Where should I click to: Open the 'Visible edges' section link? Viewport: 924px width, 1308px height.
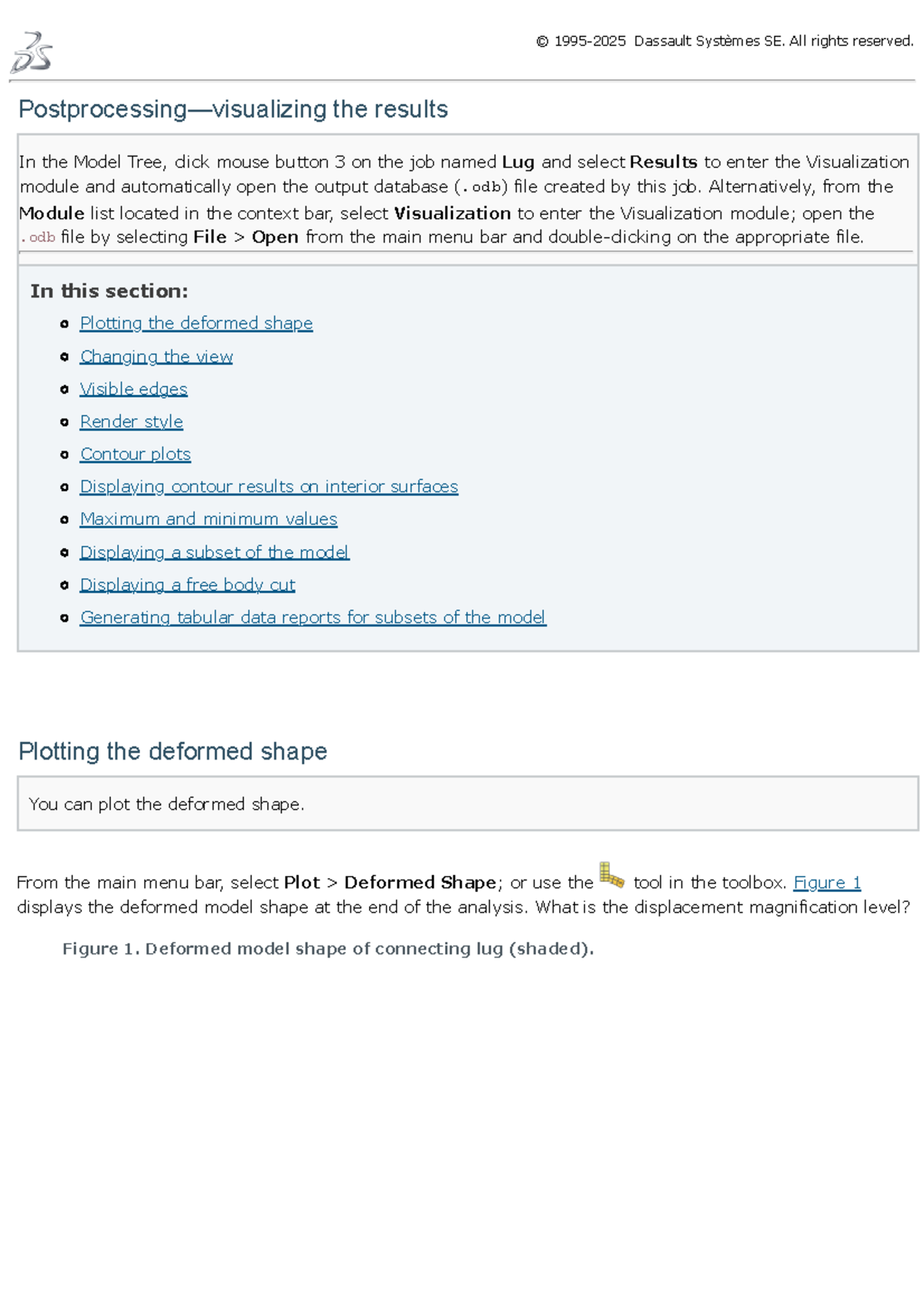pyautogui.click(x=134, y=390)
